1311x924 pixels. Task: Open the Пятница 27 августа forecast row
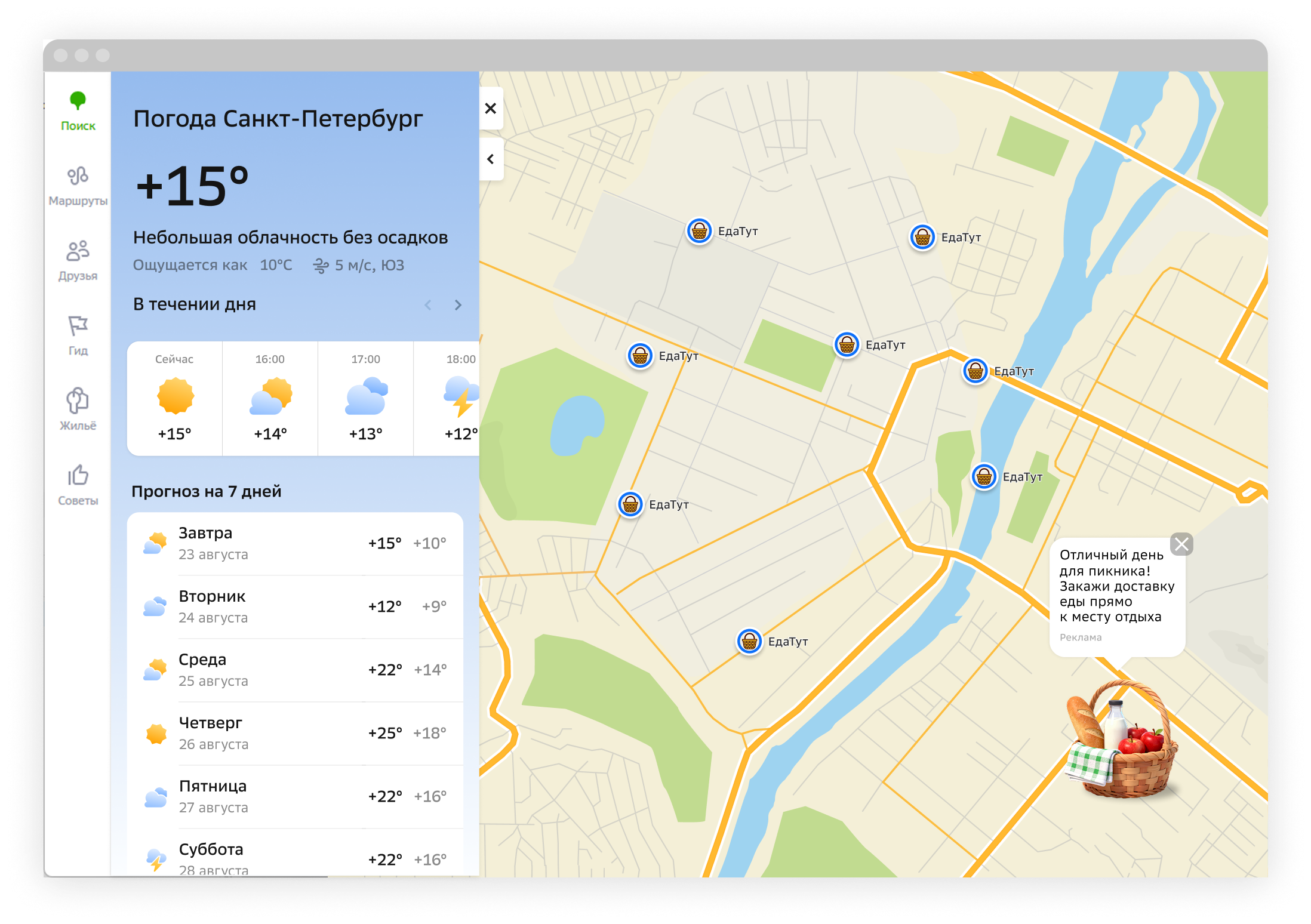click(x=296, y=797)
